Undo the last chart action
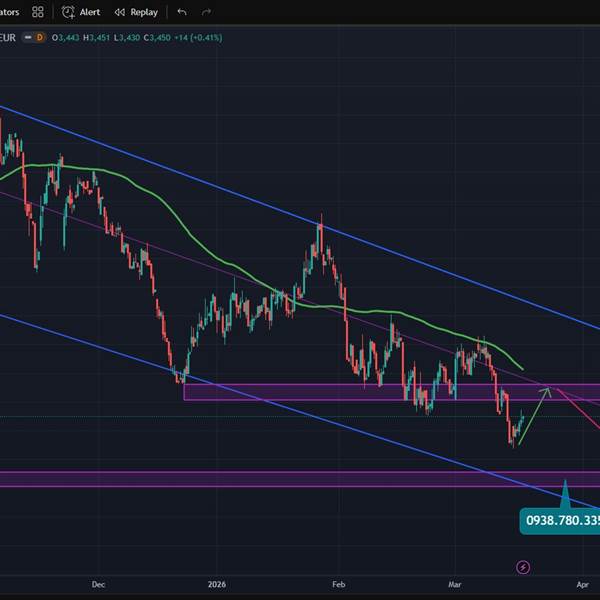Viewport: 600px width, 600px height. click(182, 12)
